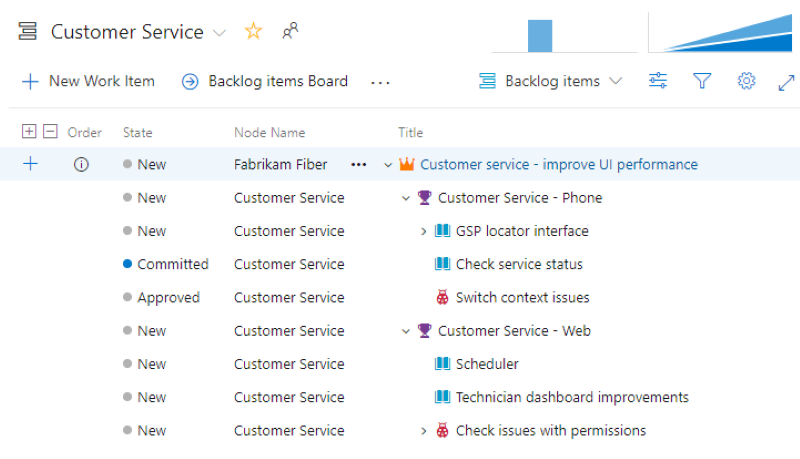Open backlog settings gear icon
This screenshot has height=459, width=800.
click(746, 81)
